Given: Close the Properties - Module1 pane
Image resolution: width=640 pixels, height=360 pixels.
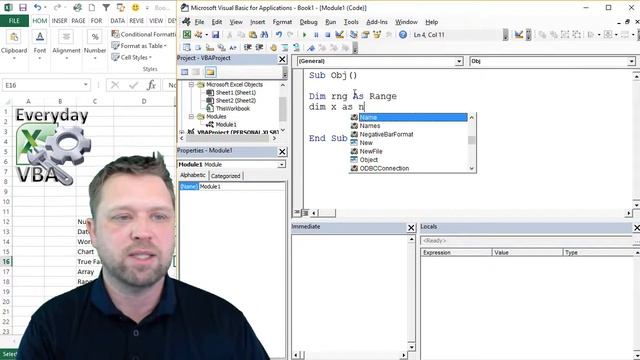Looking at the screenshot, I should (282, 151).
